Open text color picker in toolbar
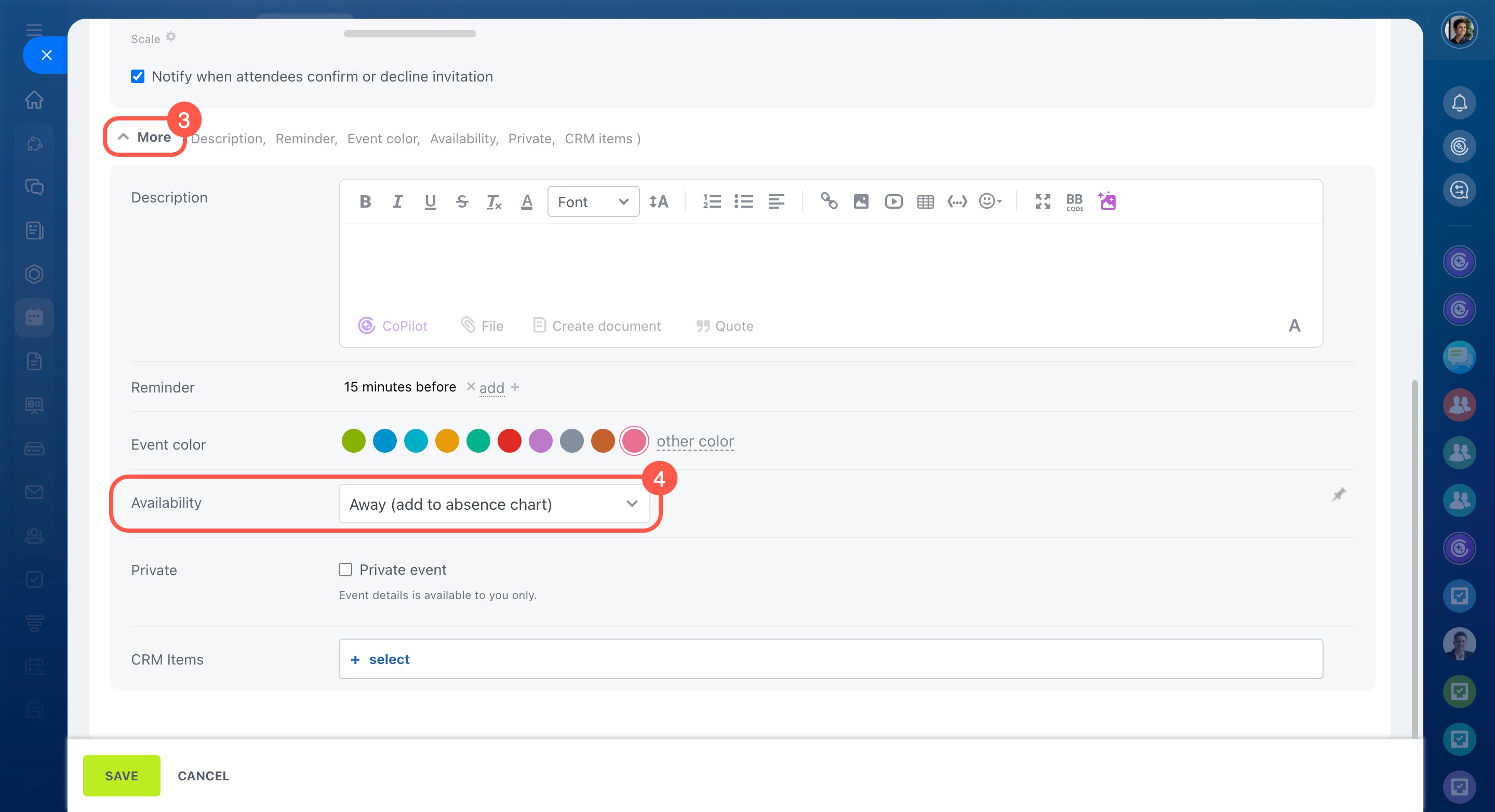 coord(526,201)
